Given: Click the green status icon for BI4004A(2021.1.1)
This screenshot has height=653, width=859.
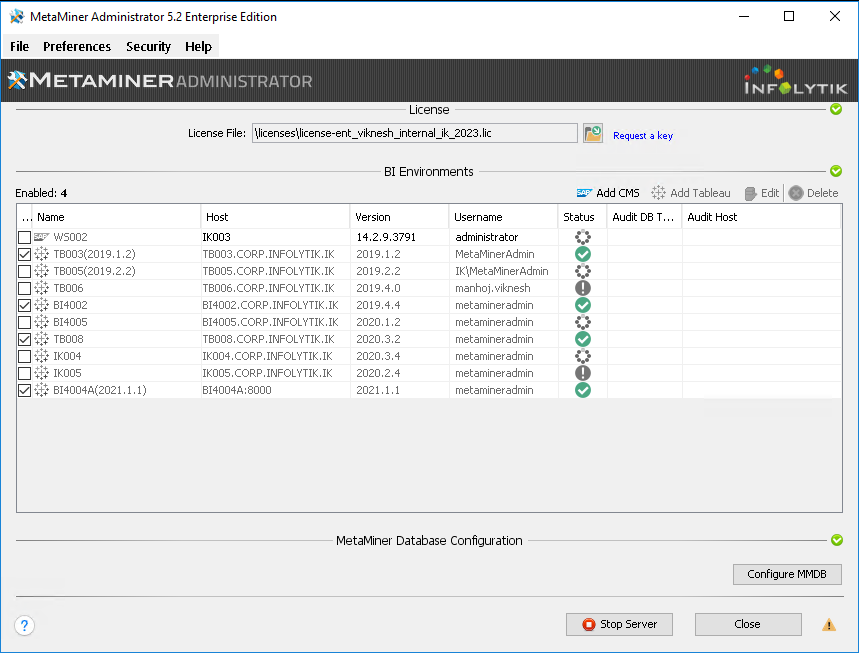Looking at the screenshot, I should coord(583,390).
